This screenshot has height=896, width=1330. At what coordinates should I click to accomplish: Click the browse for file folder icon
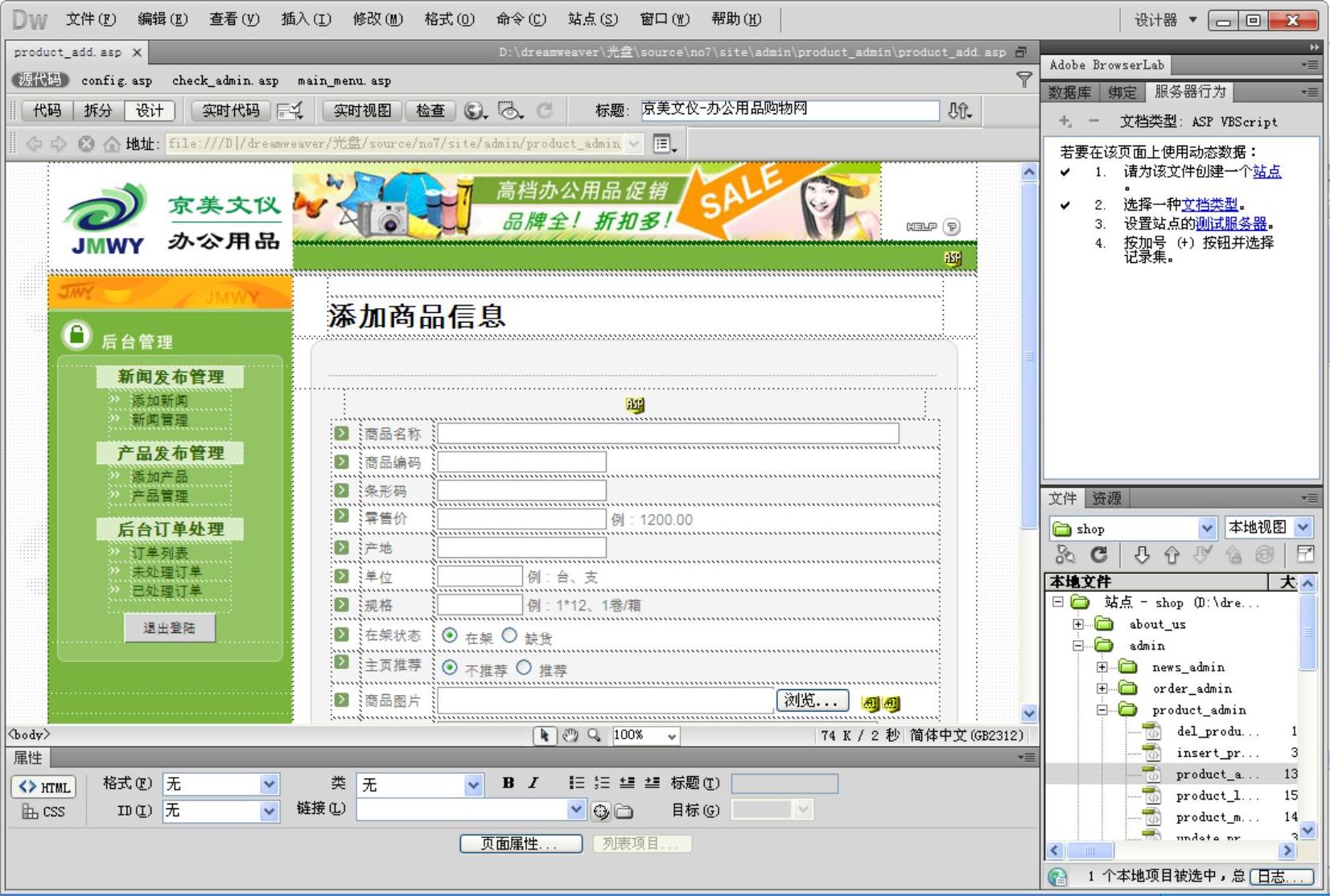[x=624, y=812]
